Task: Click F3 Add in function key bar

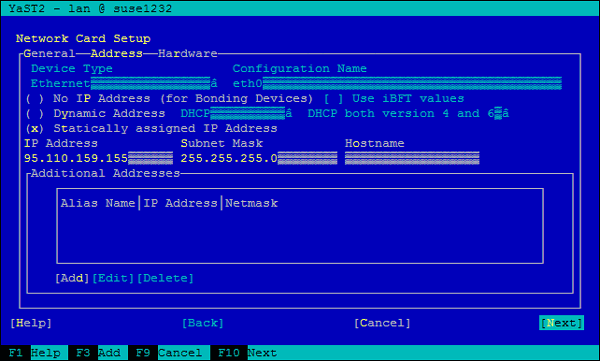Action: coord(98,353)
